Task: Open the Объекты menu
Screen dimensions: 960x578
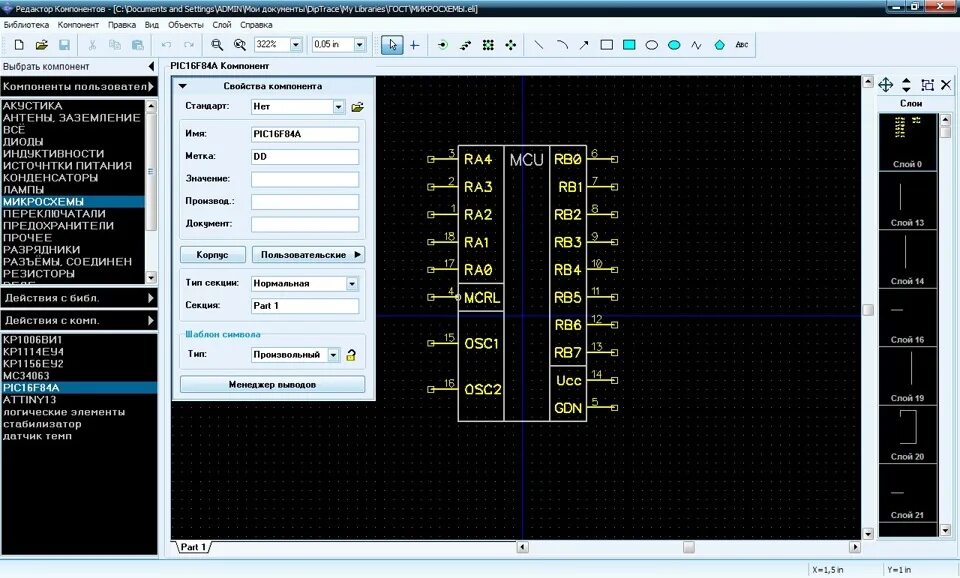Action: (186, 25)
